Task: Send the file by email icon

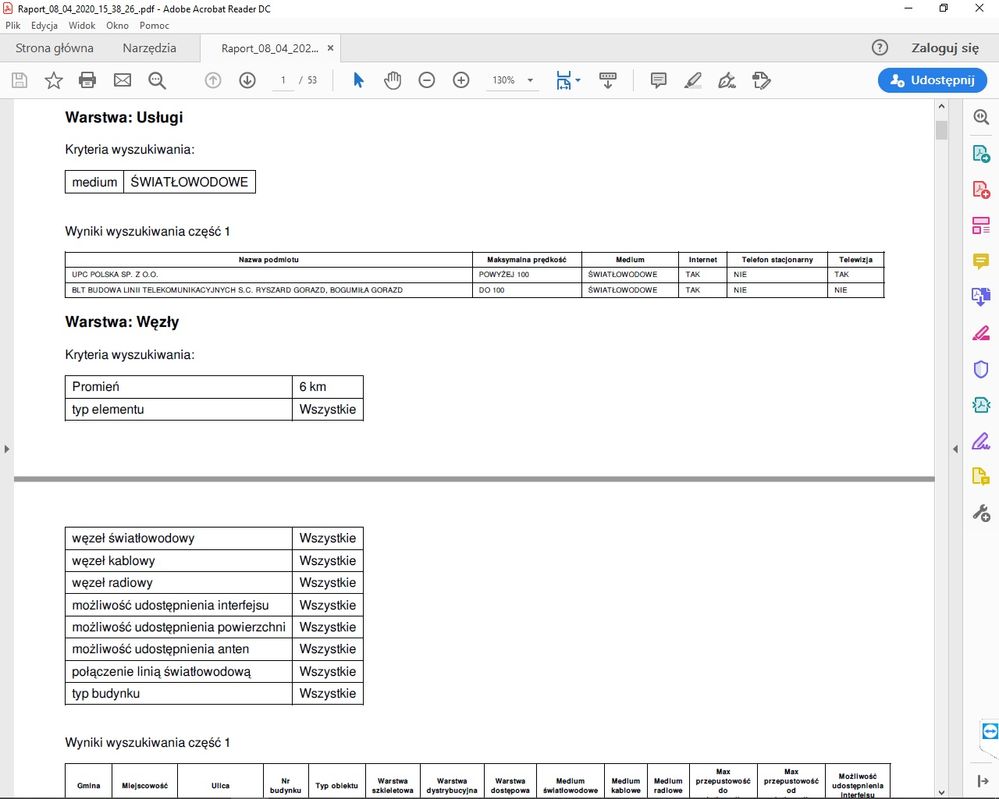Action: point(122,80)
